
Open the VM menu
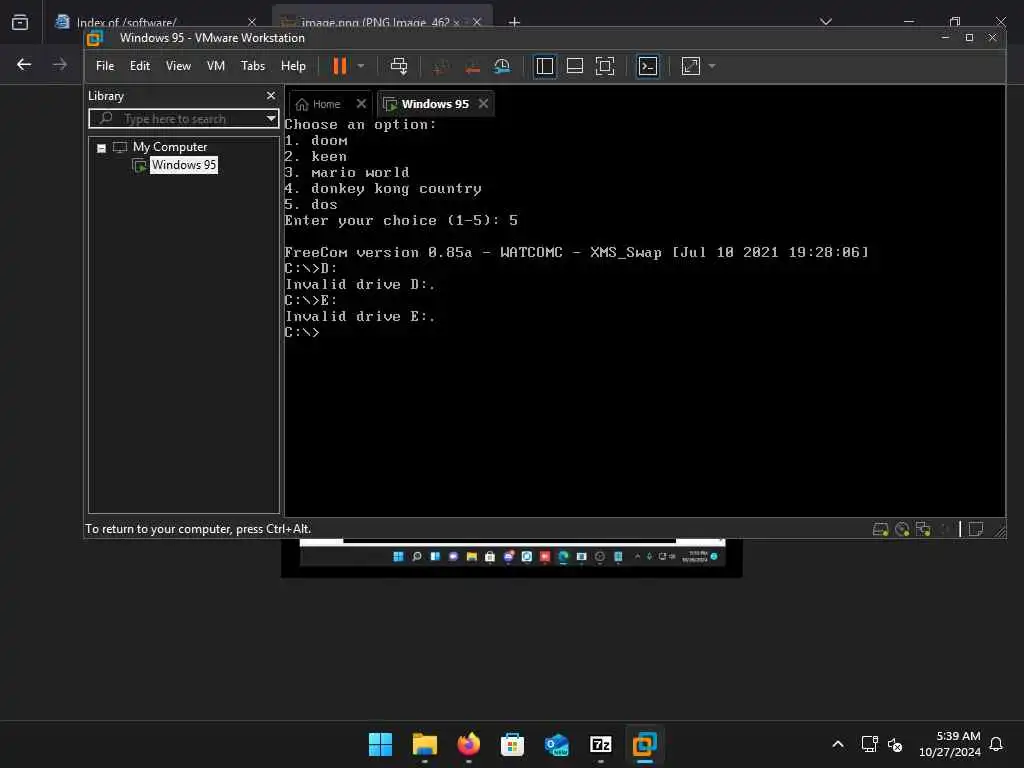(x=216, y=66)
